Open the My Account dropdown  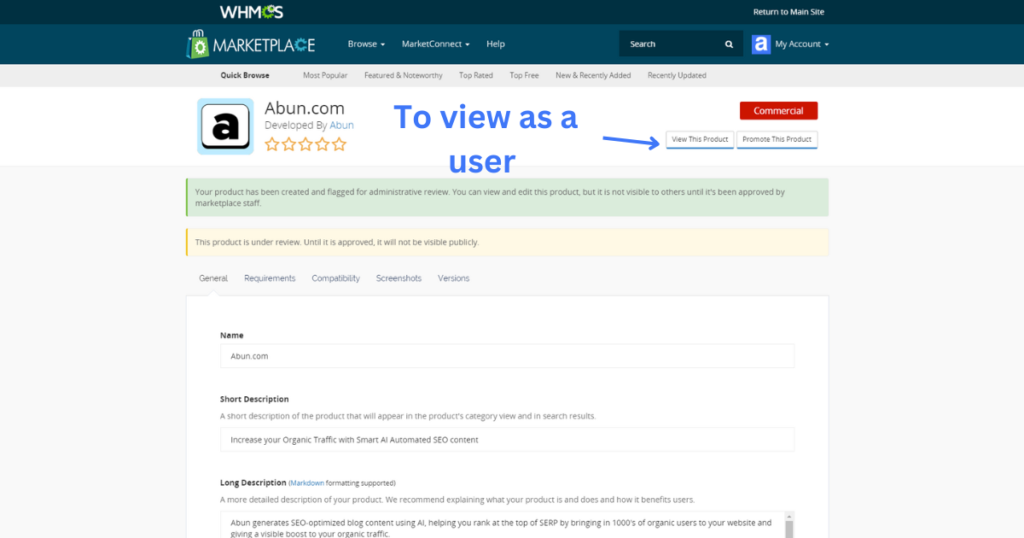802,44
